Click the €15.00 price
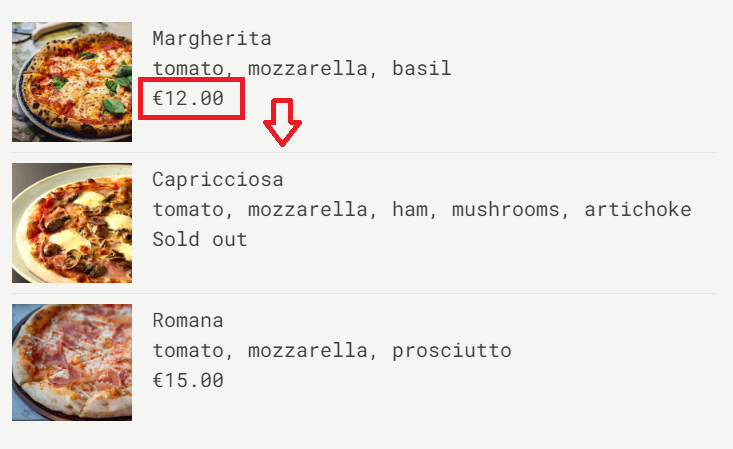Image resolution: width=733 pixels, height=449 pixels. click(188, 380)
